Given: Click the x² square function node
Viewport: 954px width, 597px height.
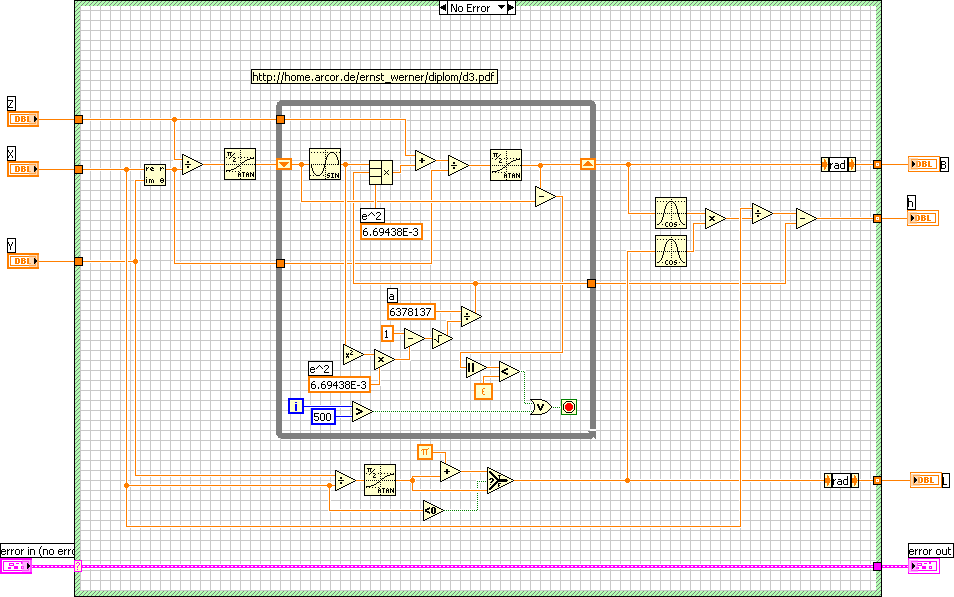Looking at the screenshot, I should coord(353,352).
